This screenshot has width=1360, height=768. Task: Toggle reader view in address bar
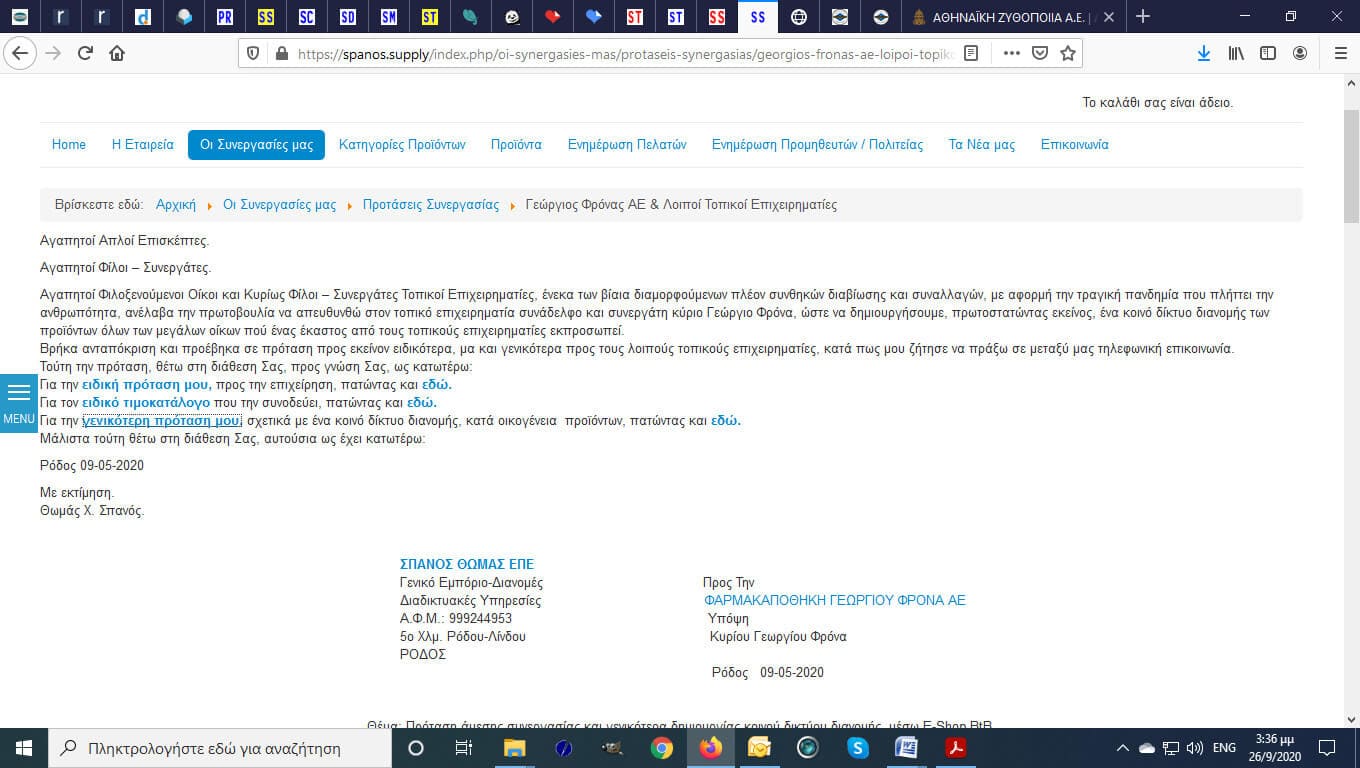970,53
